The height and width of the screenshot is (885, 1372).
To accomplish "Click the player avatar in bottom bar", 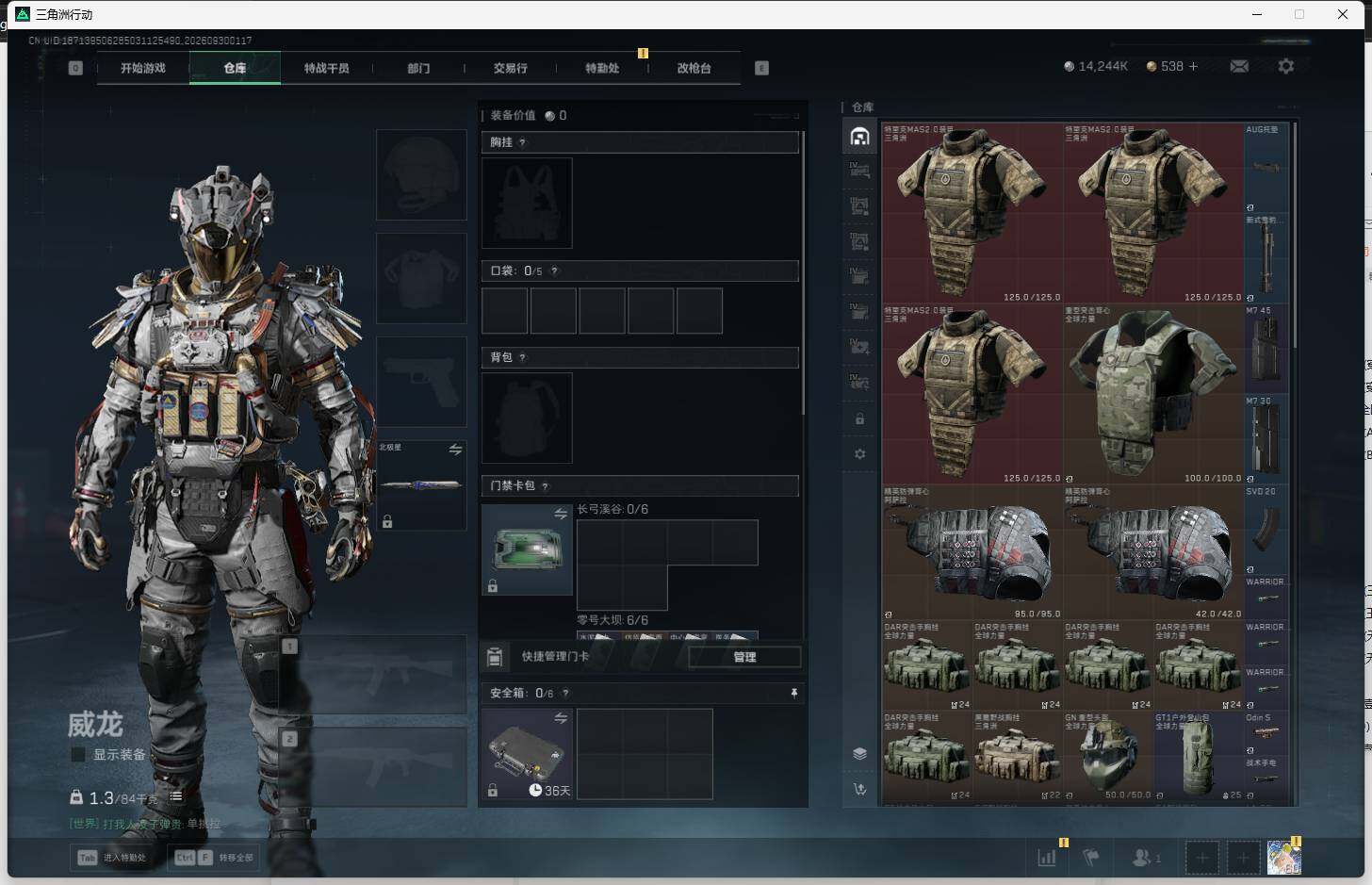I will point(1283,858).
